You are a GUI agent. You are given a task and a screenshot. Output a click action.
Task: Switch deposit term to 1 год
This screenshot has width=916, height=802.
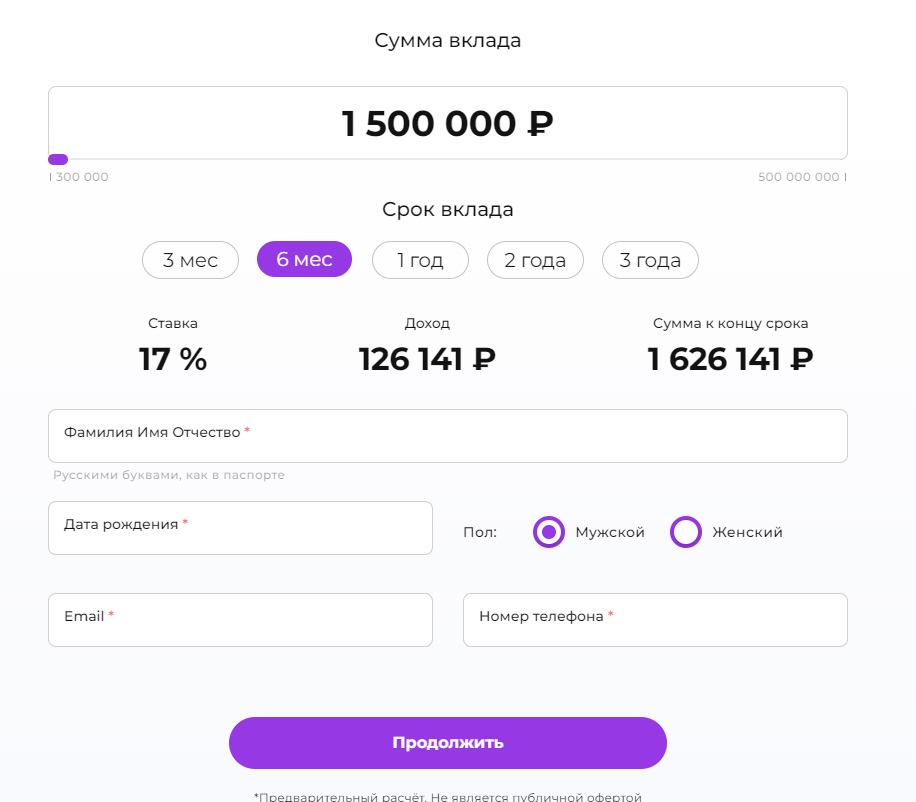pyautogui.click(x=420, y=260)
